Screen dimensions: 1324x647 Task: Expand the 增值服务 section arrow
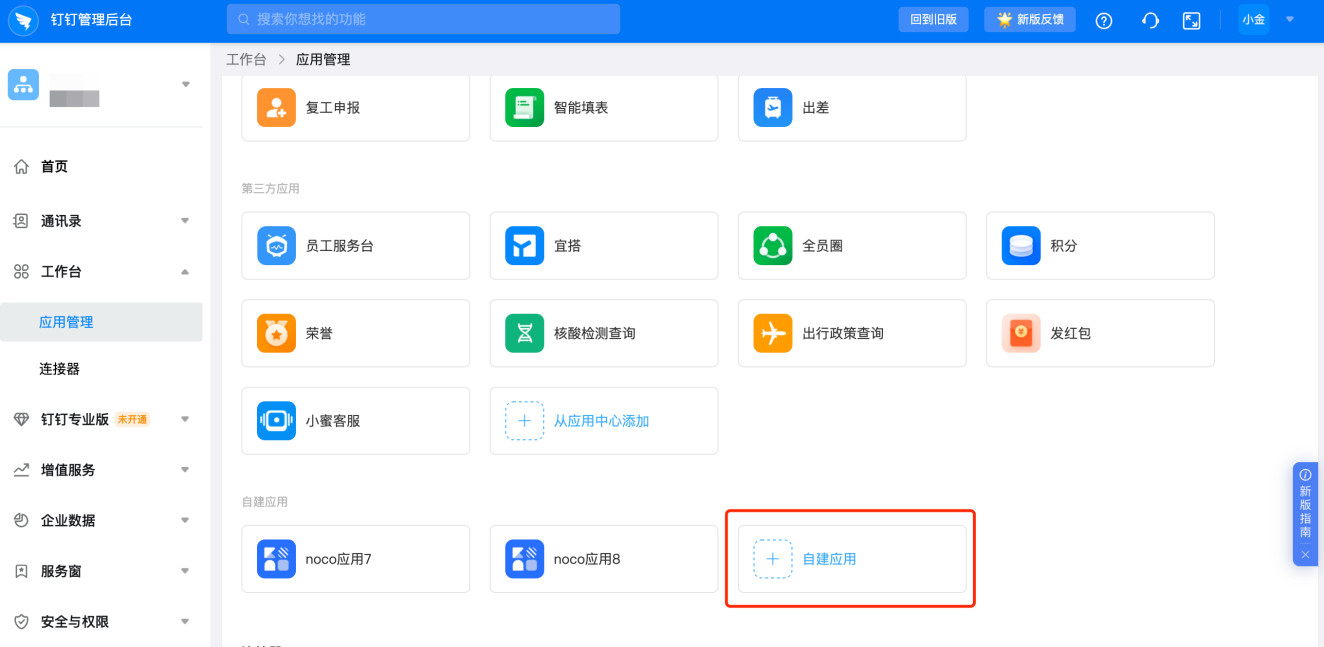[x=185, y=470]
